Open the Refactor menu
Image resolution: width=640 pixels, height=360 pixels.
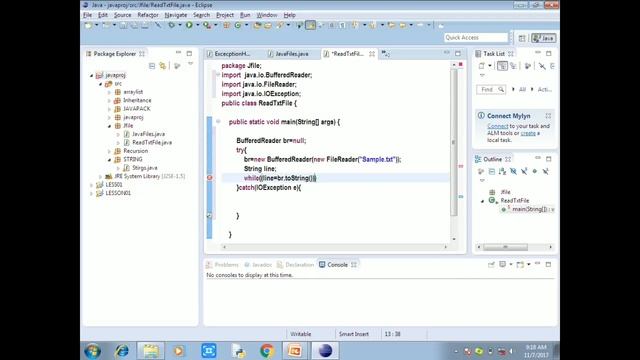148,15
